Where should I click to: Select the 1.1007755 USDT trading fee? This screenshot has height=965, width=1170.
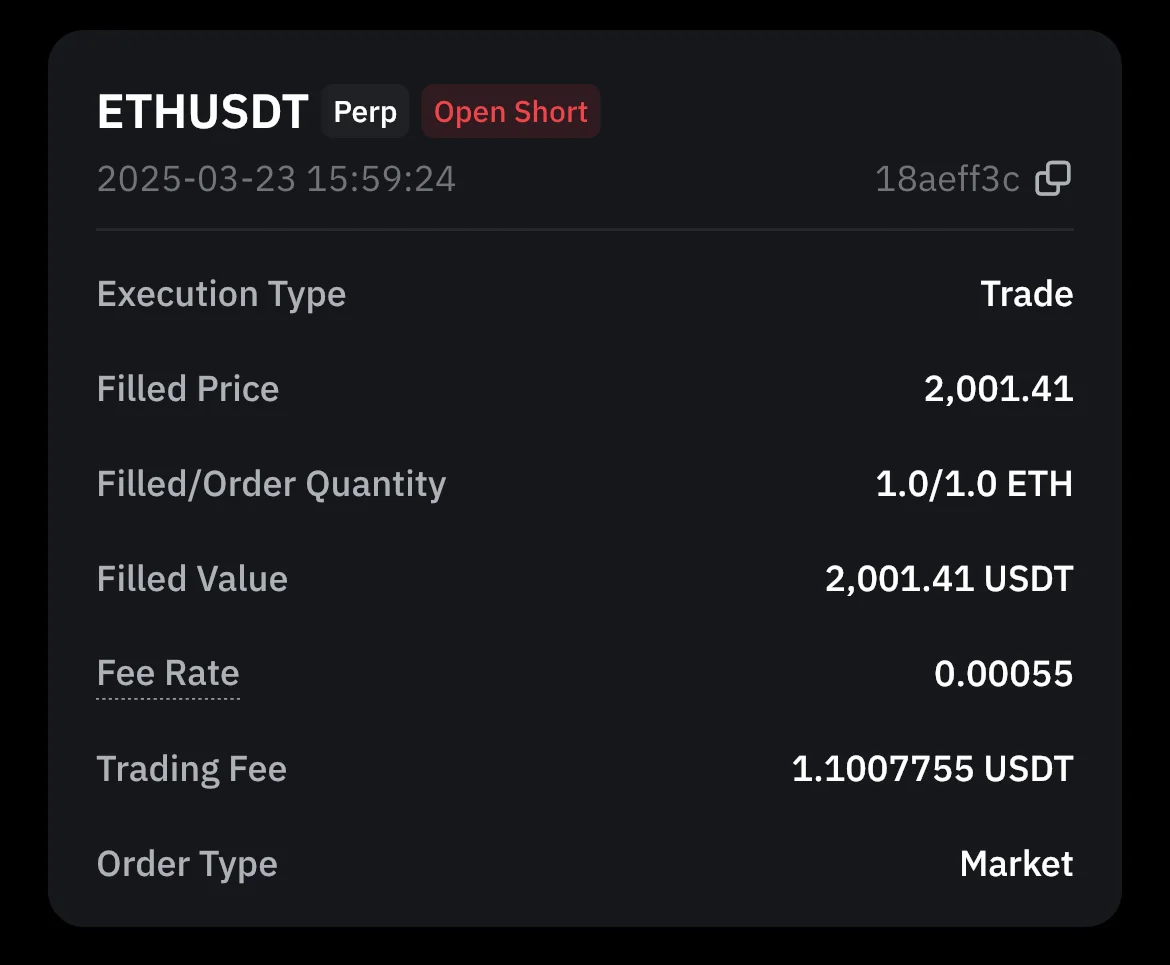932,769
